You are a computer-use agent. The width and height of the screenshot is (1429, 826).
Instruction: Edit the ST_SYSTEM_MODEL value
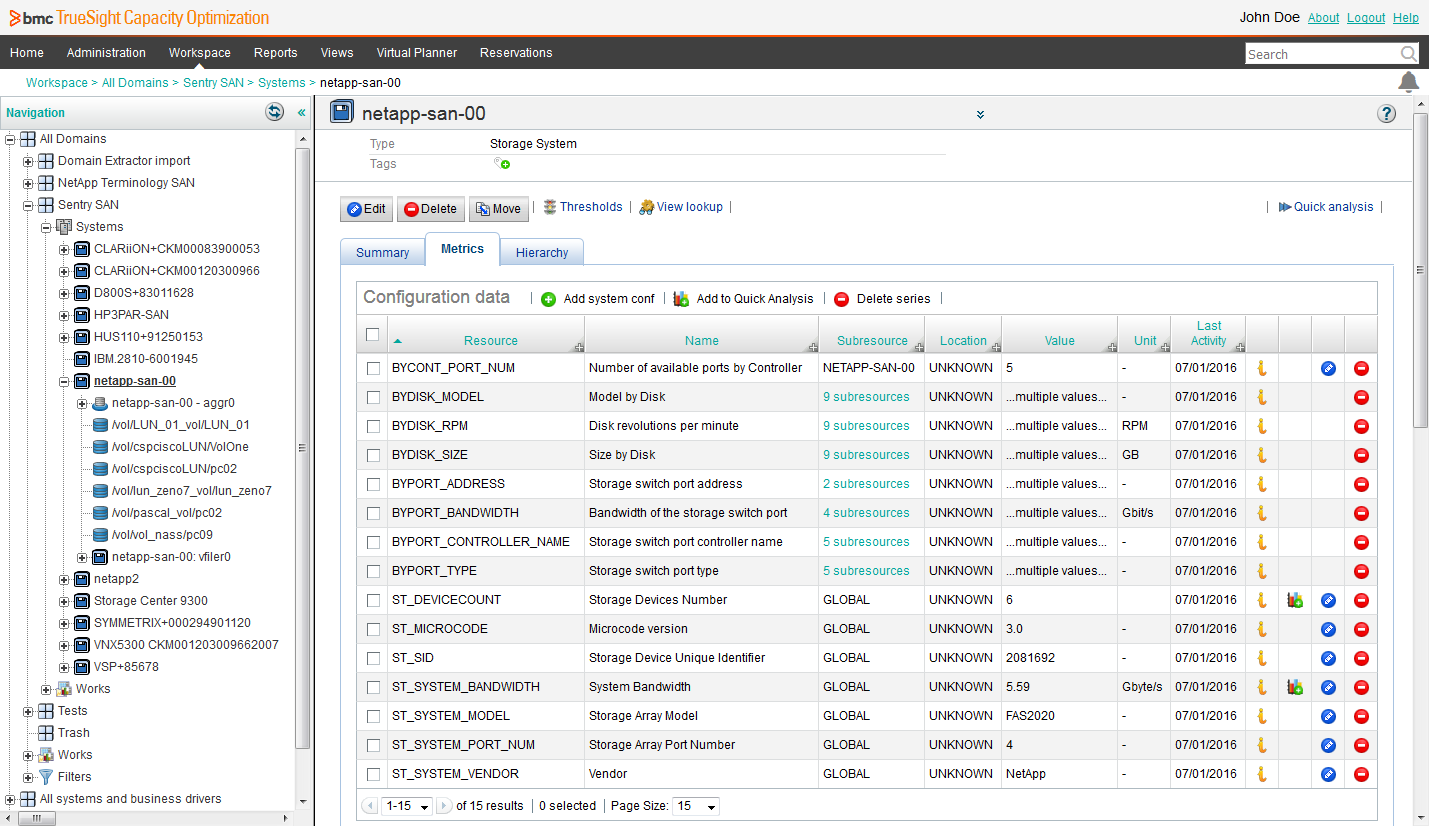pyautogui.click(x=1328, y=716)
